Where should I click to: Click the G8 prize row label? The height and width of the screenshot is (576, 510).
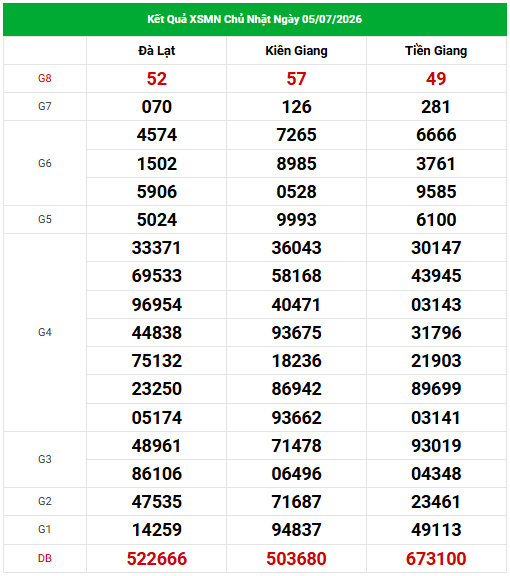[45, 79]
